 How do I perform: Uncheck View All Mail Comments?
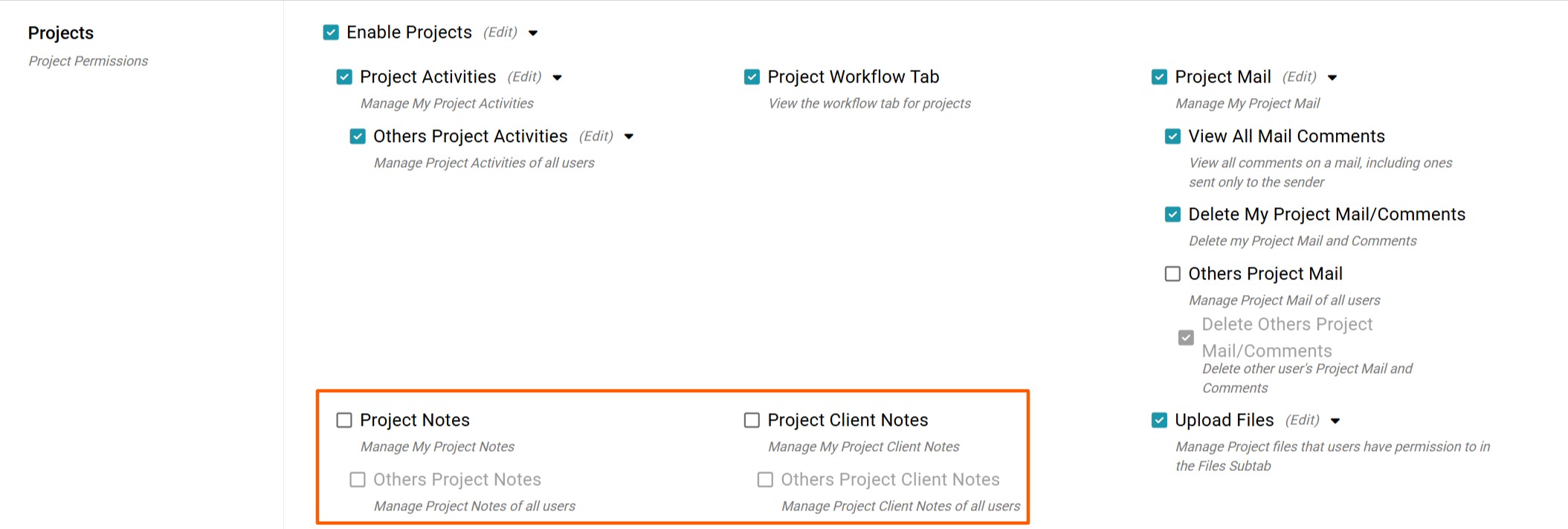pos(1172,137)
